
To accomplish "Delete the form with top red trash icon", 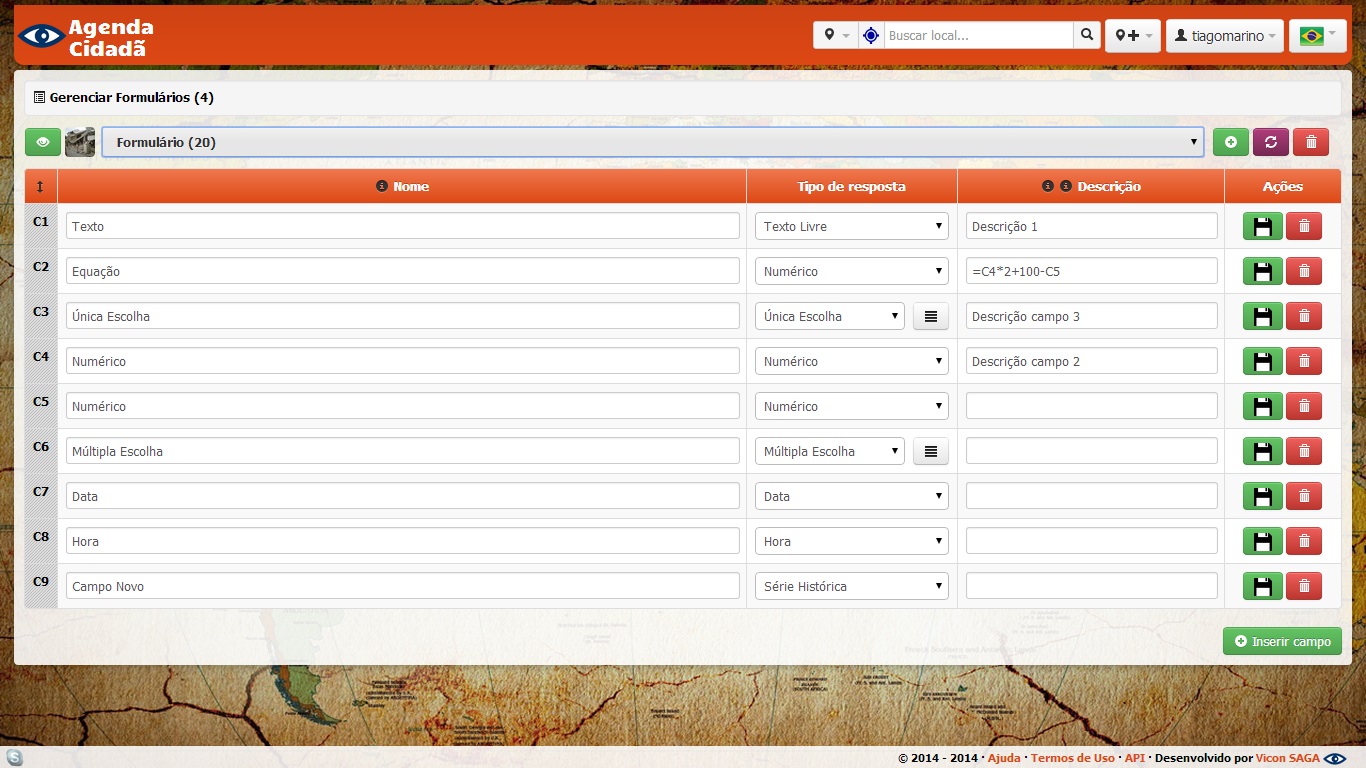I will pos(1310,142).
